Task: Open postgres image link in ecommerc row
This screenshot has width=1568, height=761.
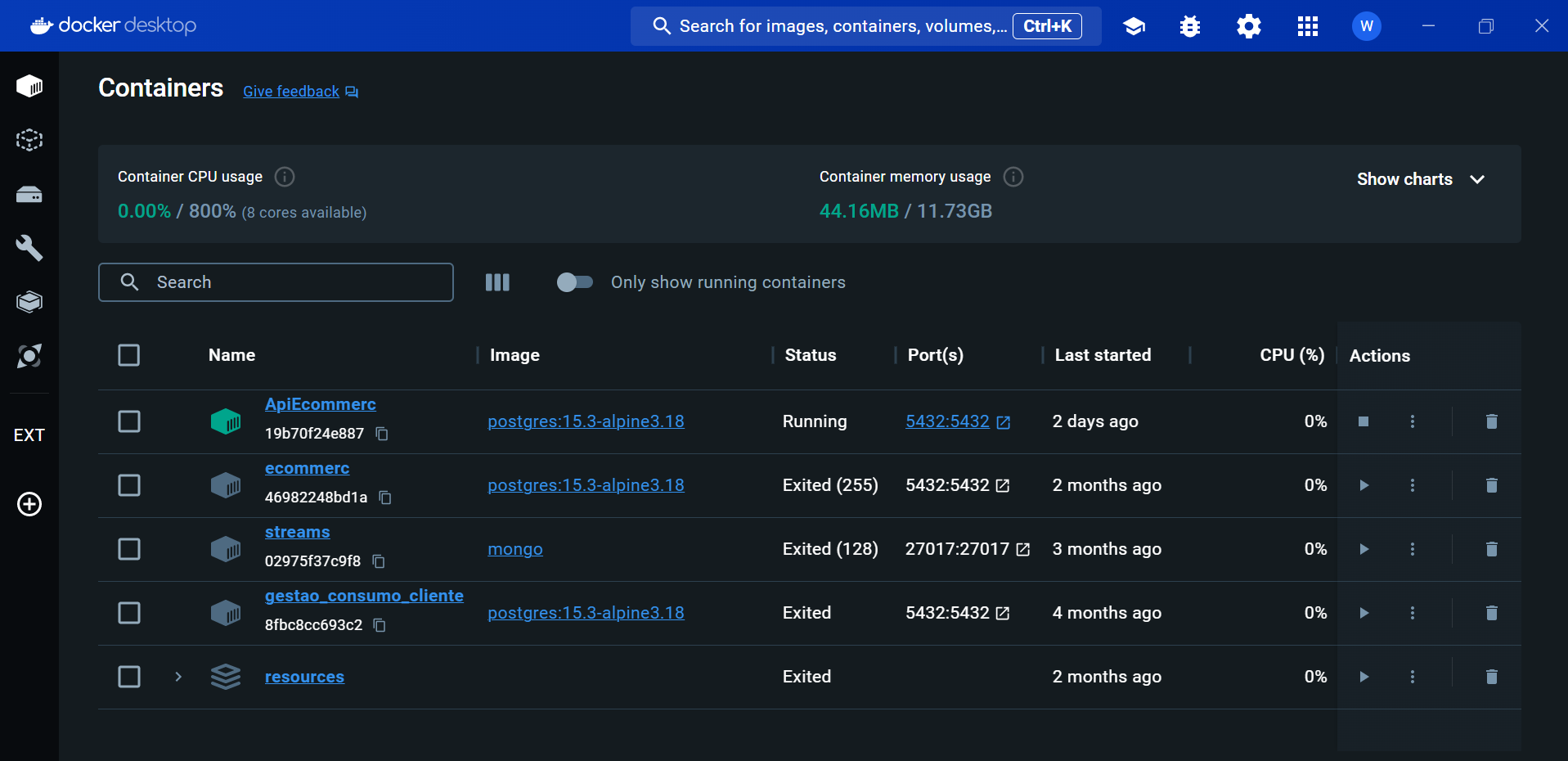Action: pyautogui.click(x=586, y=485)
